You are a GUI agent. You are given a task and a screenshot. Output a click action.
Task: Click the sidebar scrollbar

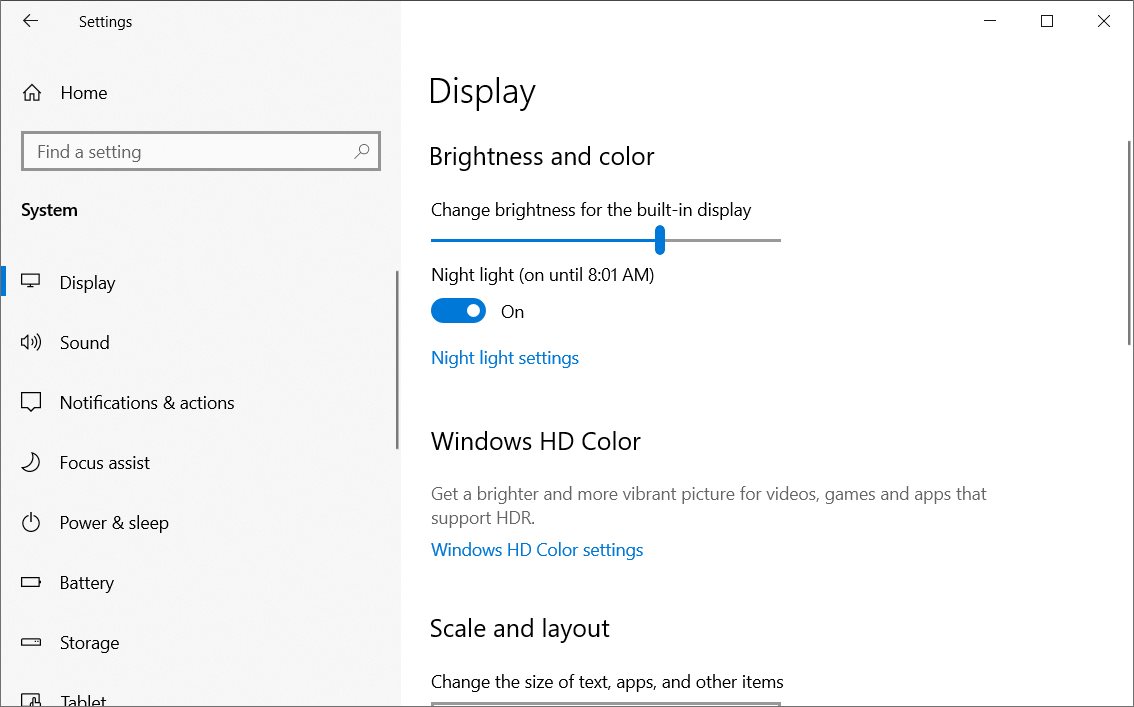pyautogui.click(x=397, y=359)
